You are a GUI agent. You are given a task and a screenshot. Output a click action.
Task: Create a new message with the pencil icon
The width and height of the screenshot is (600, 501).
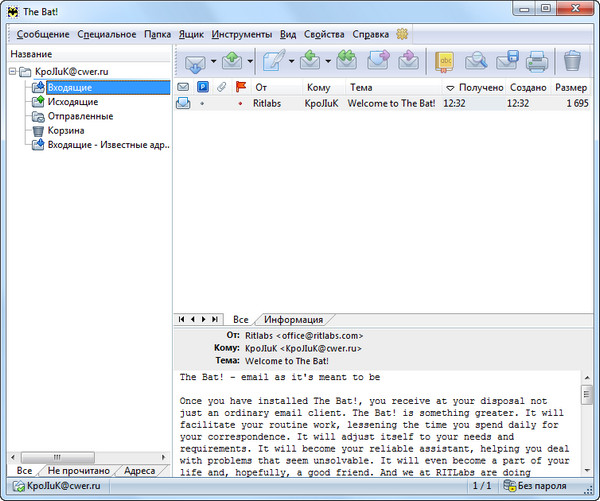click(272, 61)
